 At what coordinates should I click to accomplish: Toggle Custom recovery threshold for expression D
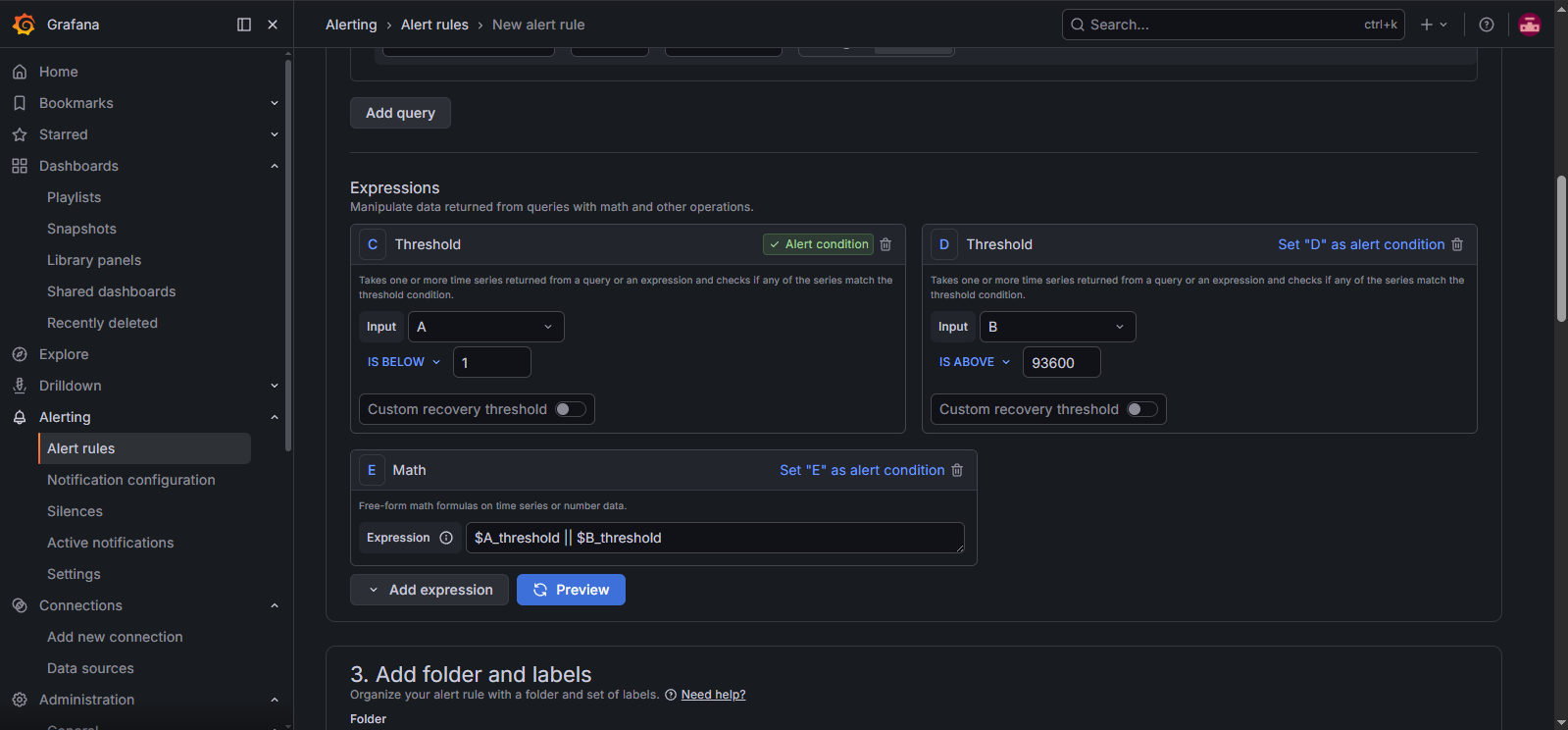[x=1142, y=409]
